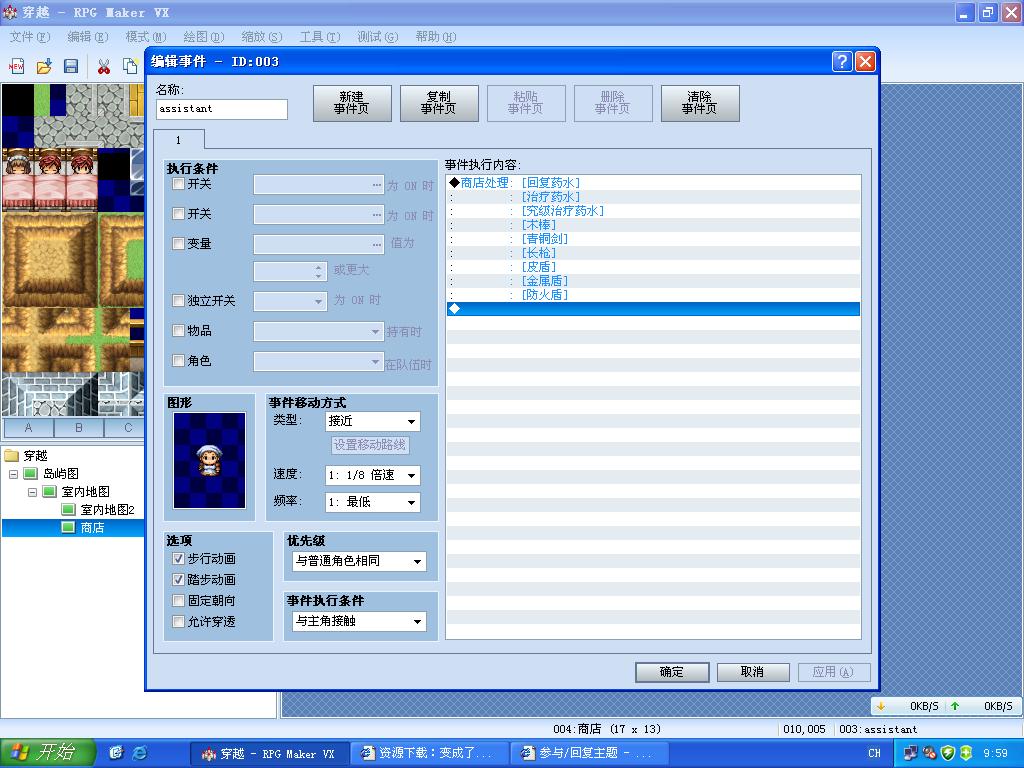Click the yellow download arrow speed icon
The height and width of the screenshot is (768, 1024).
coord(881,706)
